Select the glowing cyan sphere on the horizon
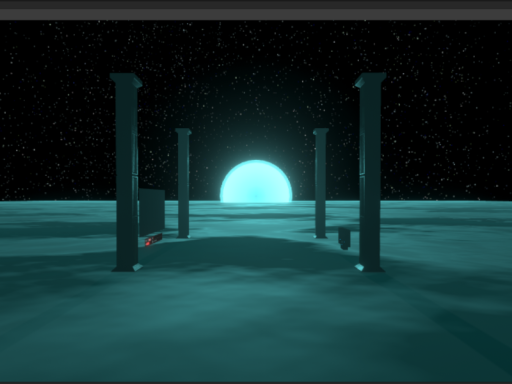 coord(256,181)
